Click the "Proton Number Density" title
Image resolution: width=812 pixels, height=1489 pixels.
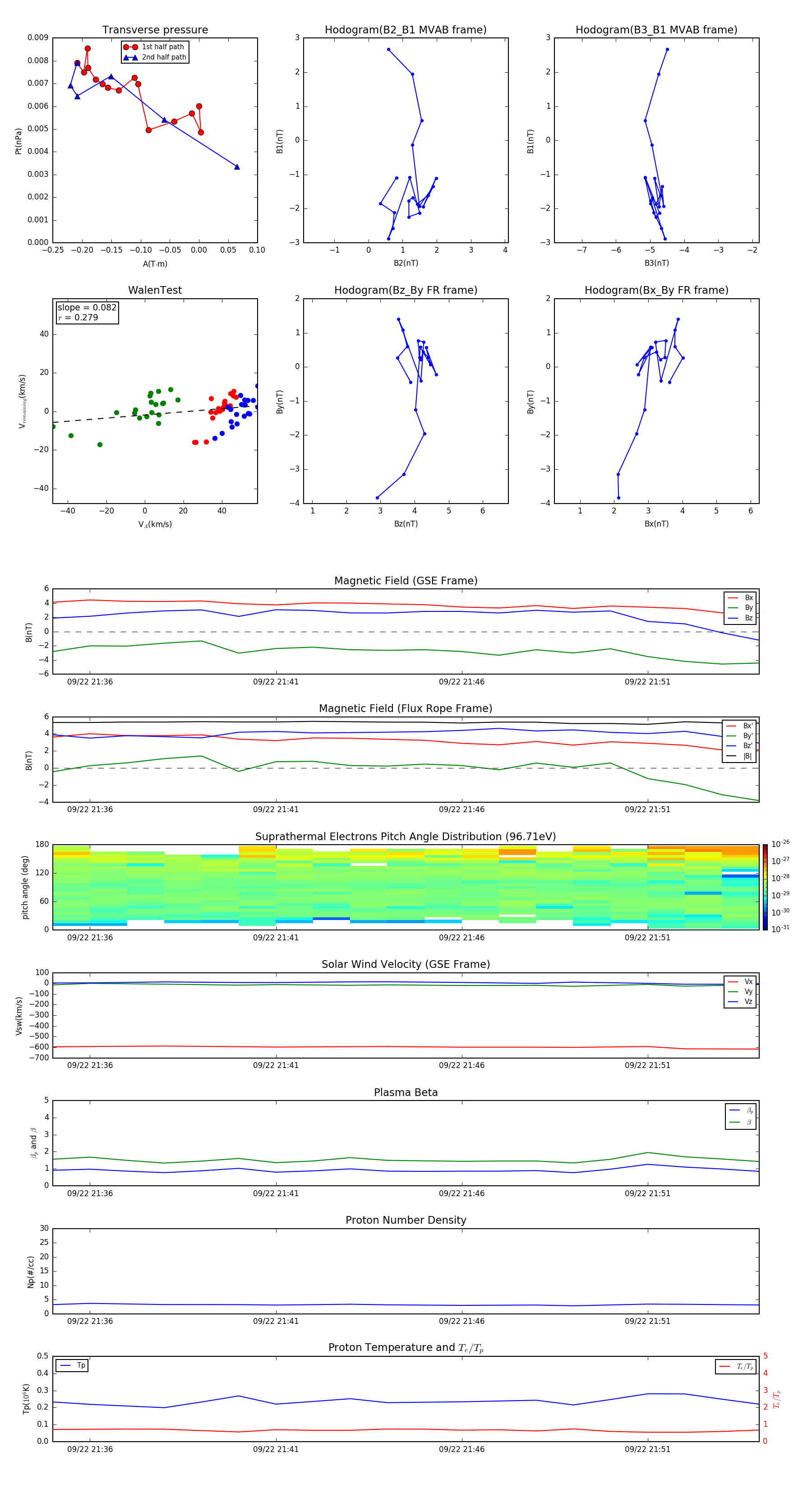pos(406,1220)
